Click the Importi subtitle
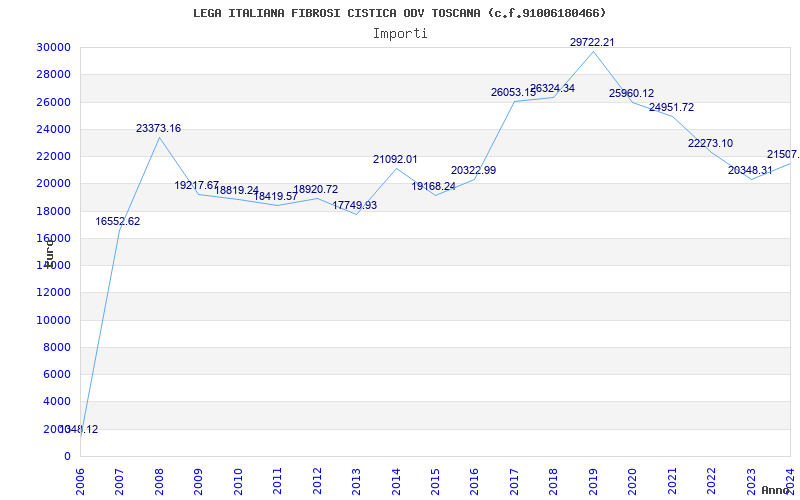The width and height of the screenshot is (800, 500). pyautogui.click(x=400, y=34)
